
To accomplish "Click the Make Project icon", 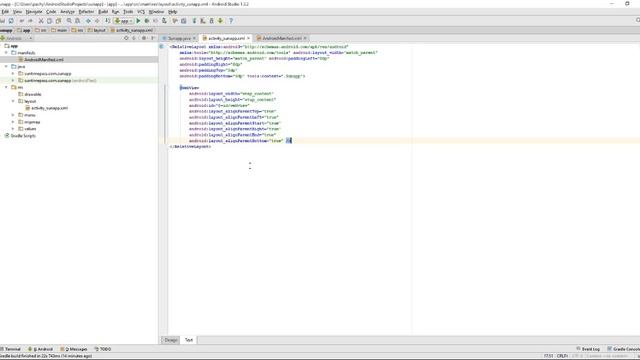I will (107, 21).
